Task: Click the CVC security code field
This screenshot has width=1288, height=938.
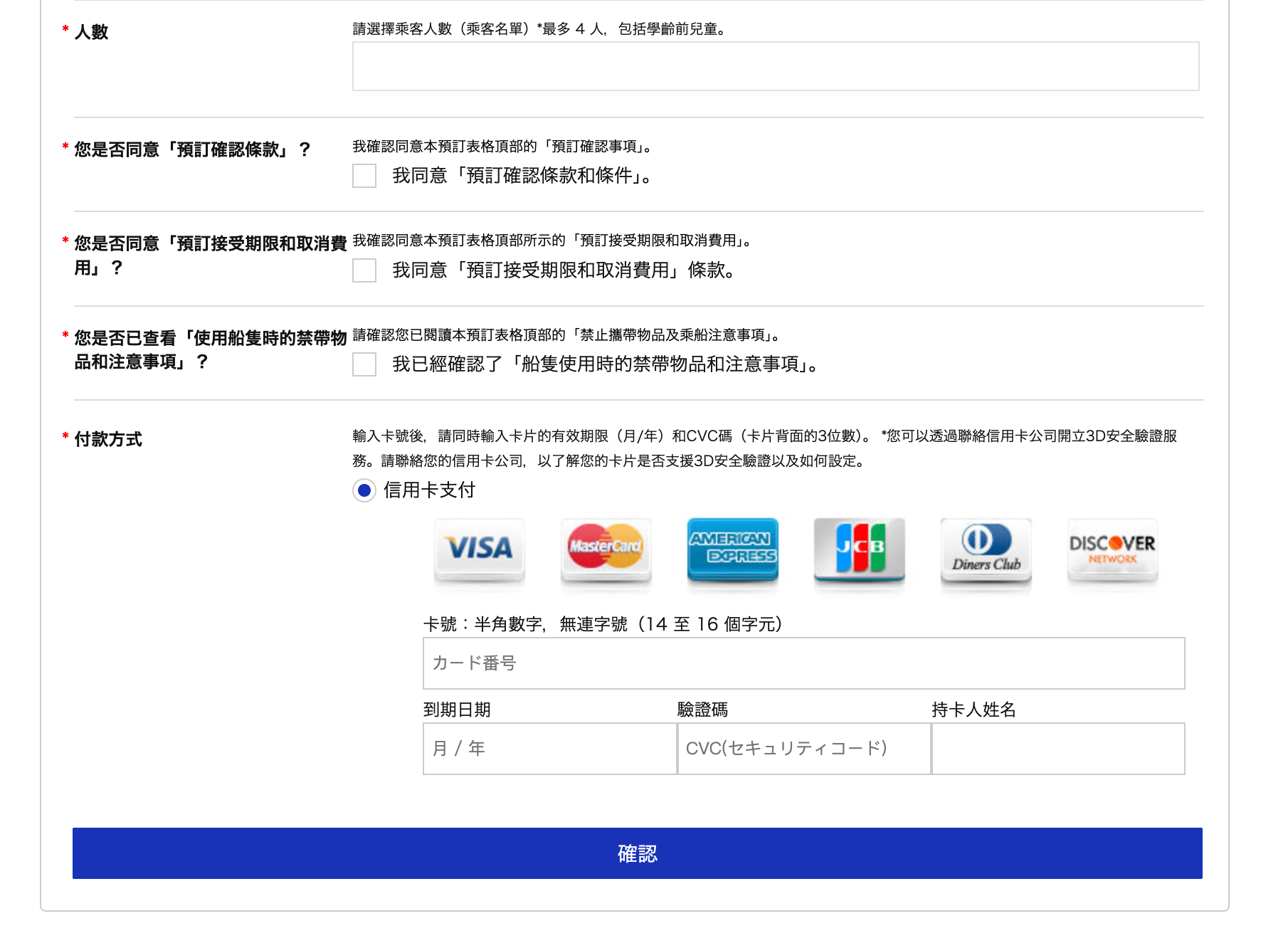Action: point(803,748)
